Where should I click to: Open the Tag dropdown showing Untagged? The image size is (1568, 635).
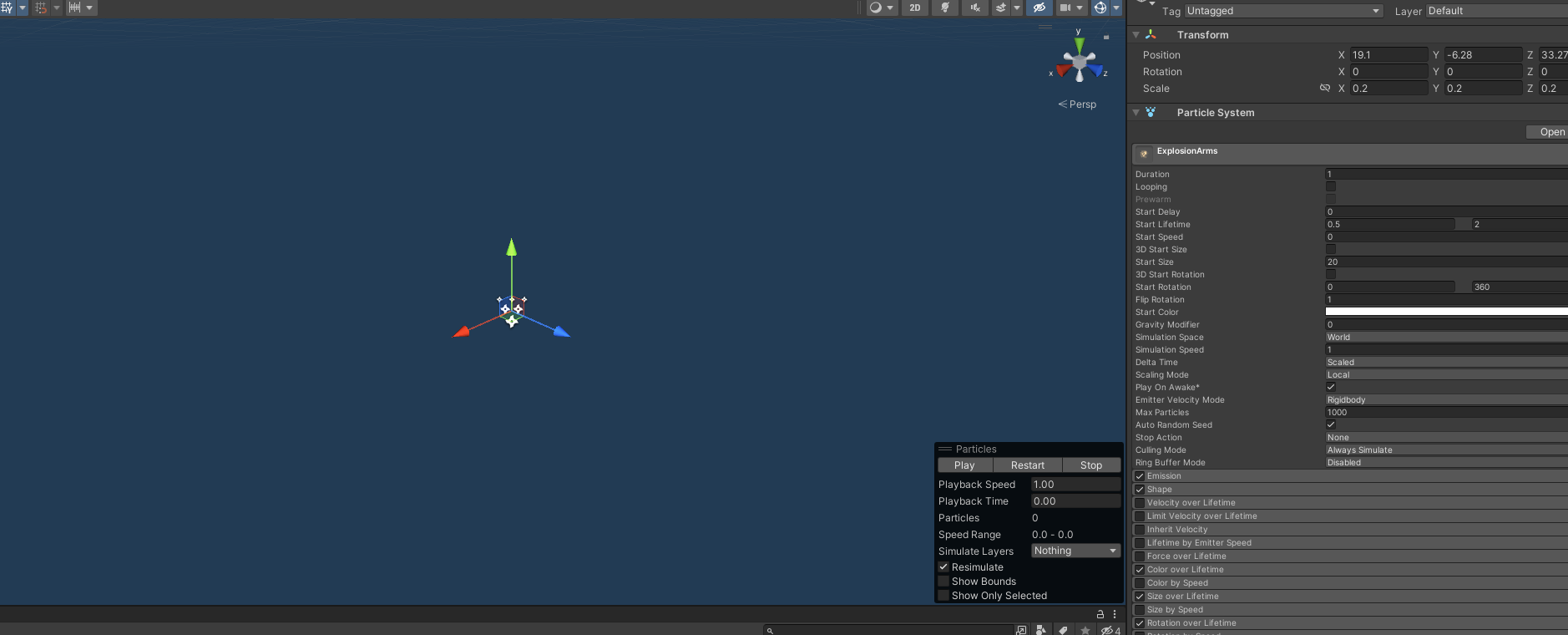pyautogui.click(x=1283, y=11)
